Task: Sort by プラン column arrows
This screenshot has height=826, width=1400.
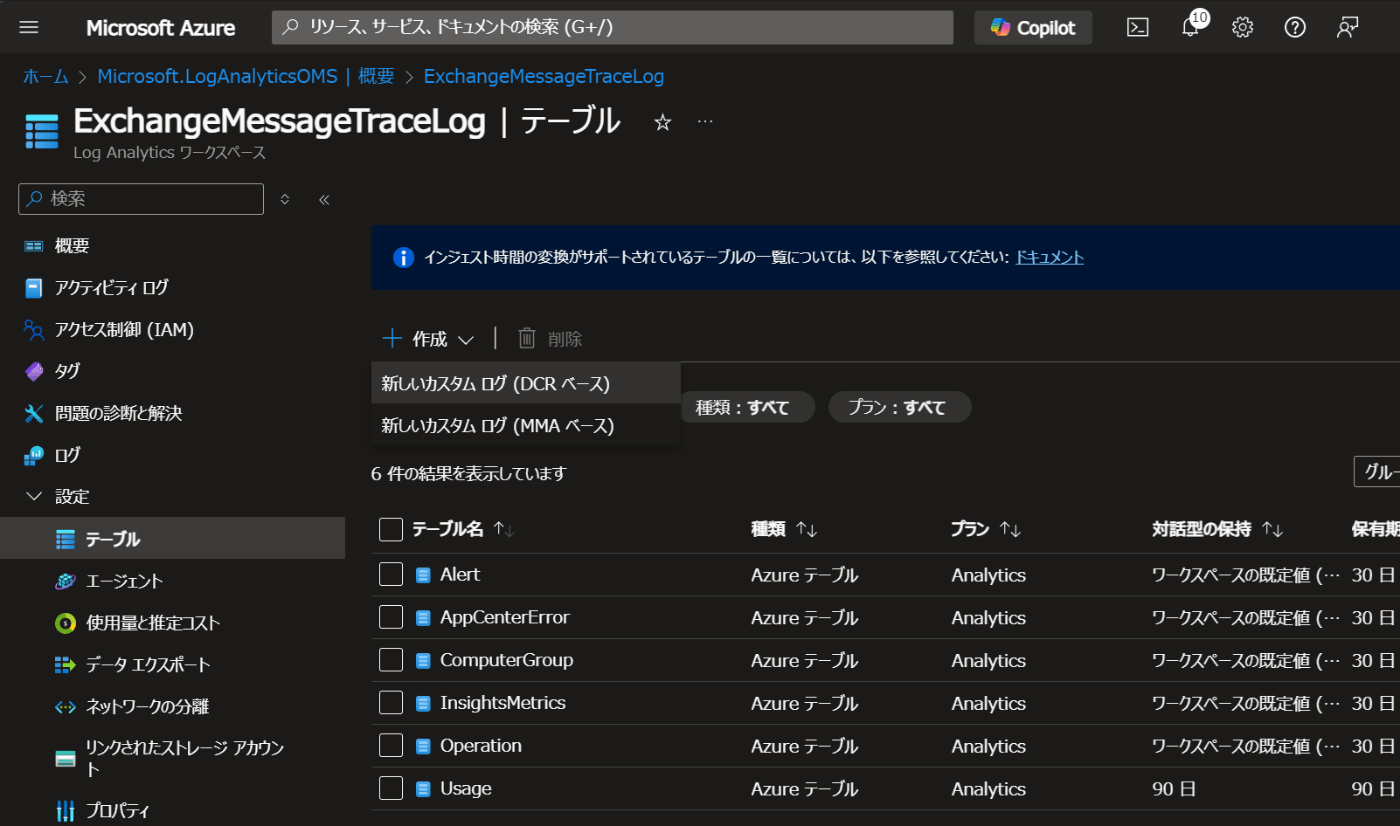Action: 1010,530
